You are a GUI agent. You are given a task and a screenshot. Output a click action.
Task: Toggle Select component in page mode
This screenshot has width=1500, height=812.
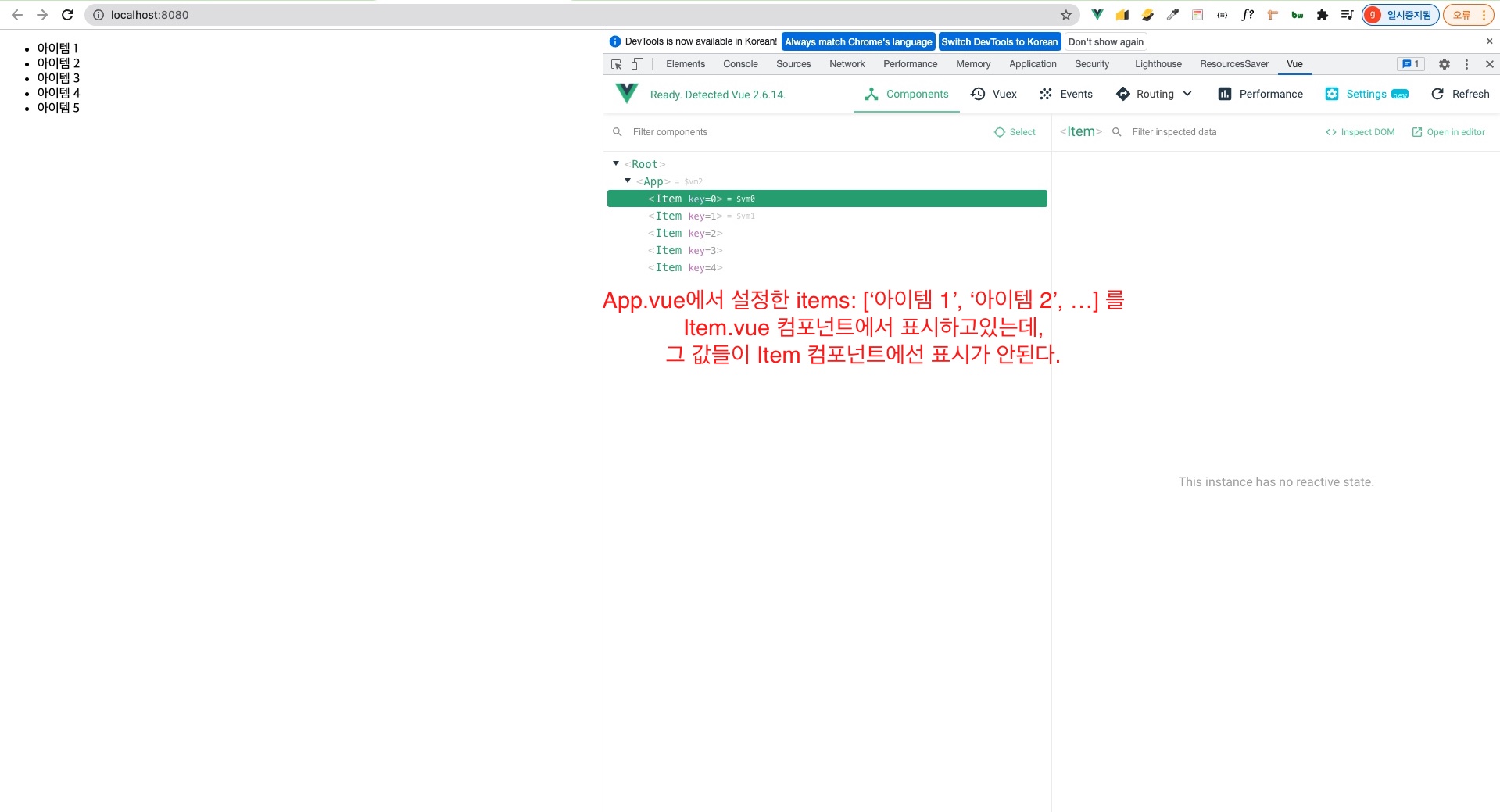(x=1015, y=132)
